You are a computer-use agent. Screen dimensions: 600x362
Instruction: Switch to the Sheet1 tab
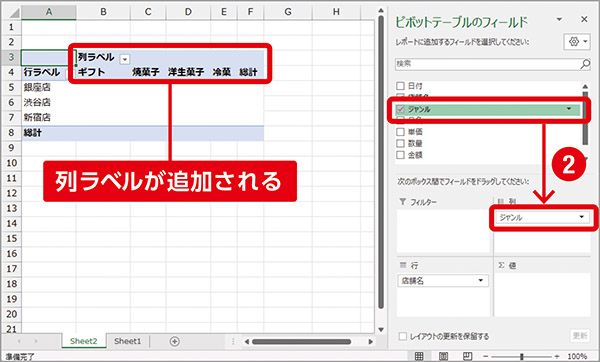click(127, 341)
